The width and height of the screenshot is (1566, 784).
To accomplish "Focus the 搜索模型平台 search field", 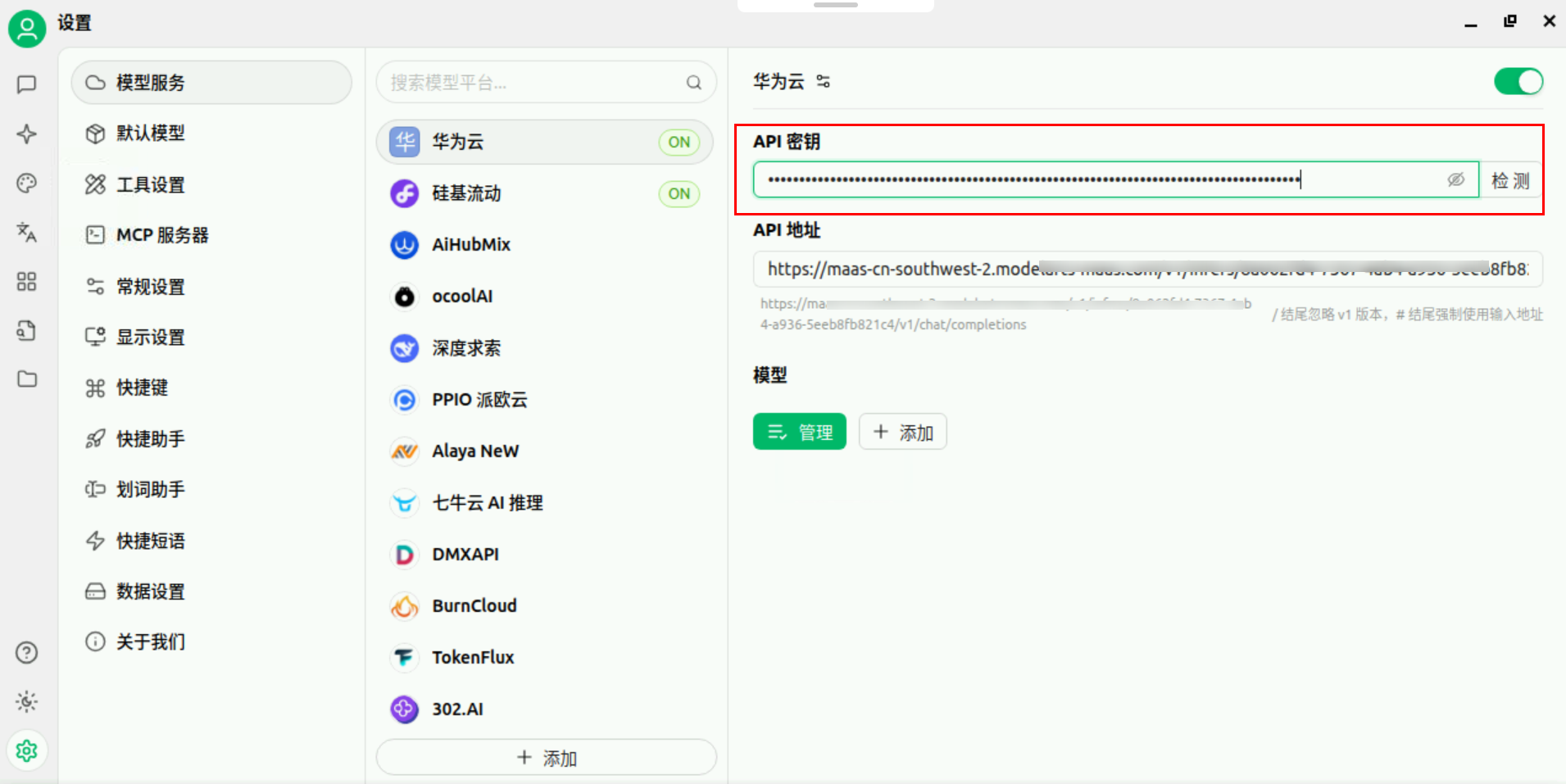I will click(x=547, y=83).
